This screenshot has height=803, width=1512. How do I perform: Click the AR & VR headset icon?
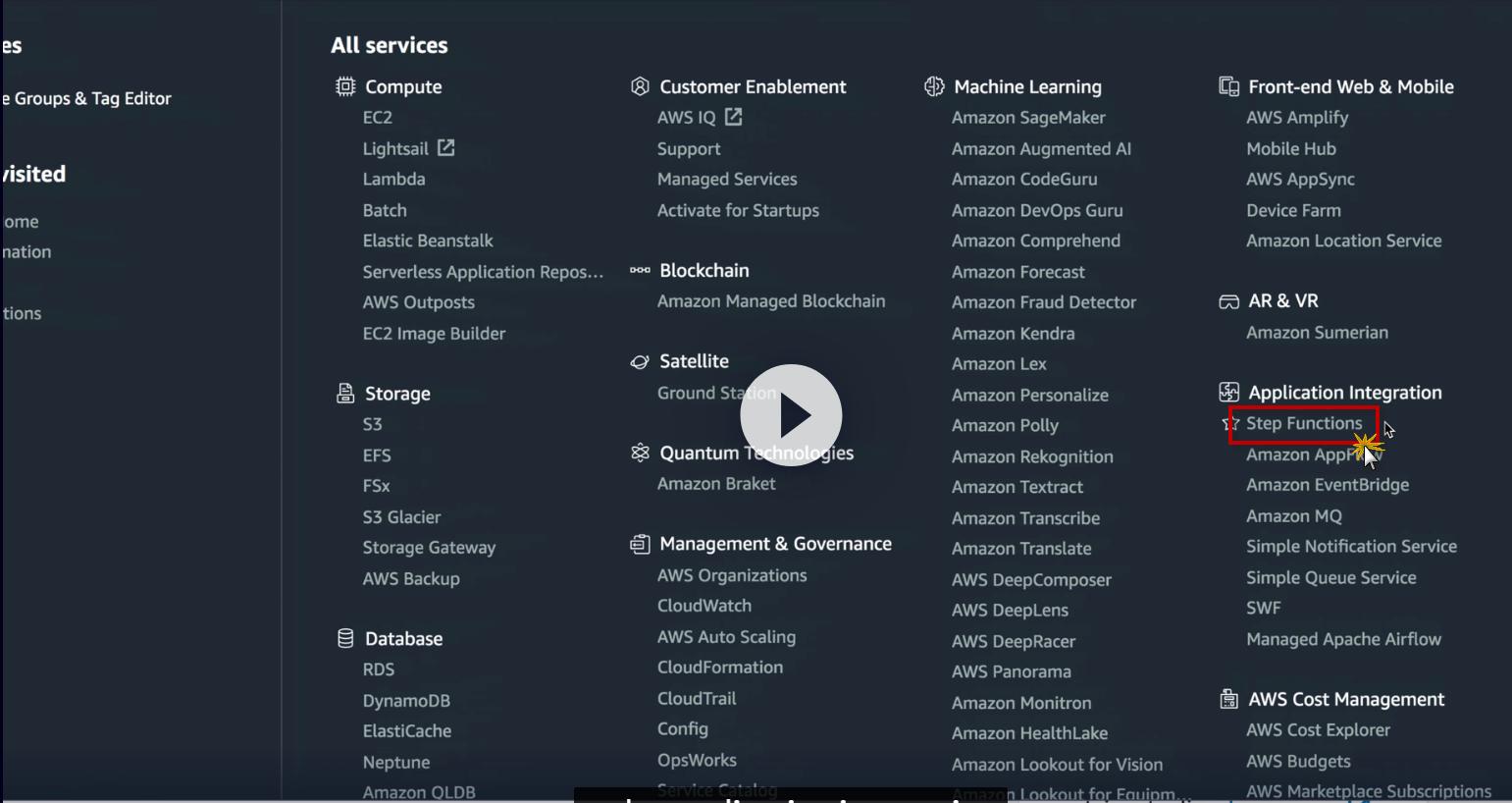[x=1228, y=301]
